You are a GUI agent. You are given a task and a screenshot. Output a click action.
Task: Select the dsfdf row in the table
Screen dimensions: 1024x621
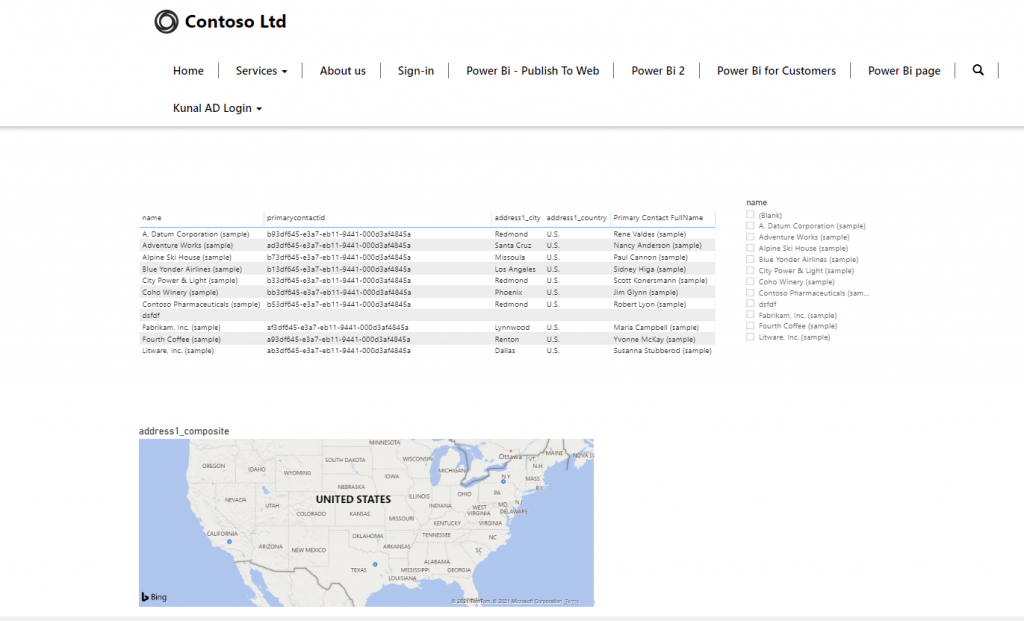(x=427, y=315)
